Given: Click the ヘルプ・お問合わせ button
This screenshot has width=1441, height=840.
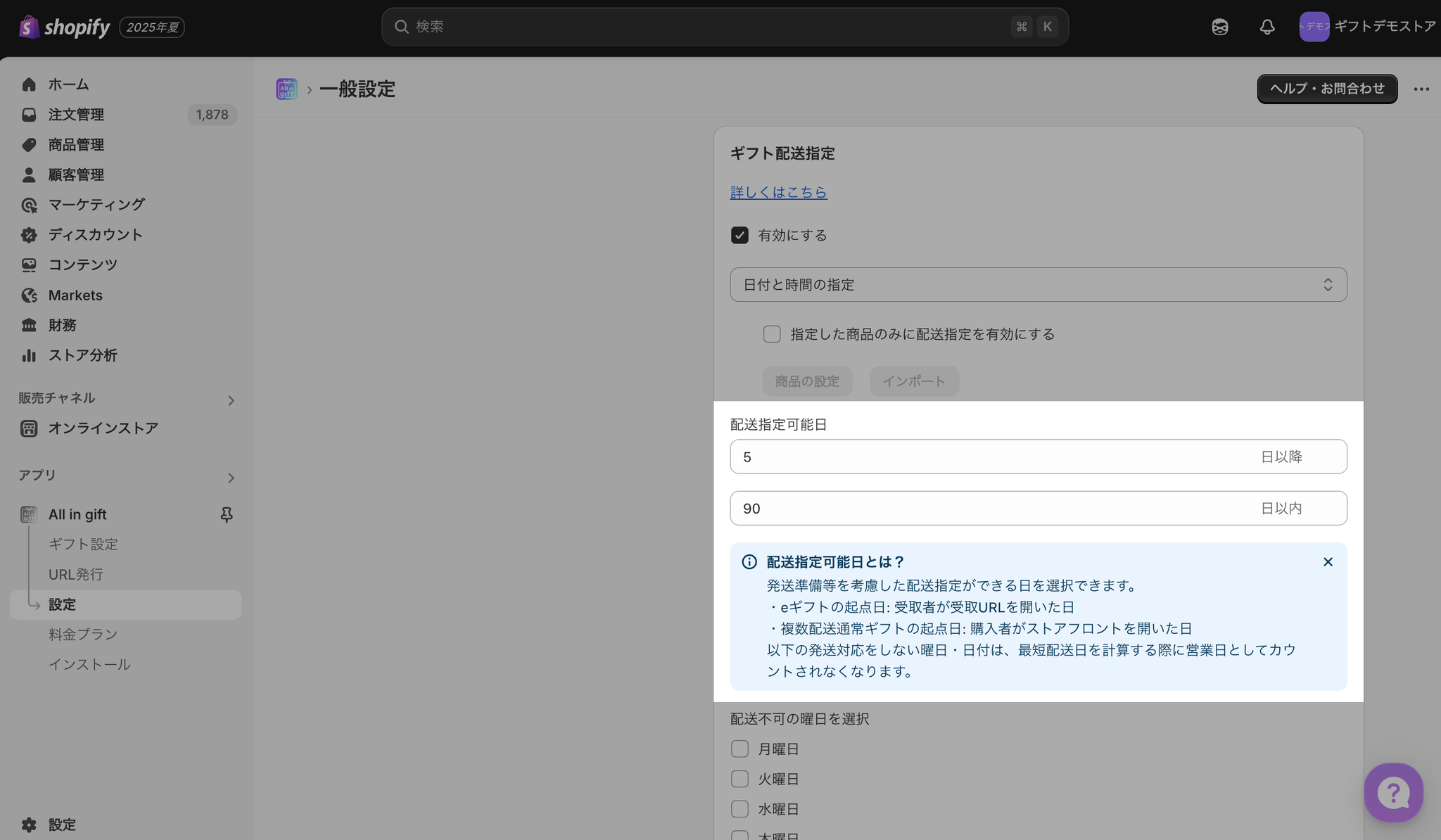Looking at the screenshot, I should [x=1326, y=89].
